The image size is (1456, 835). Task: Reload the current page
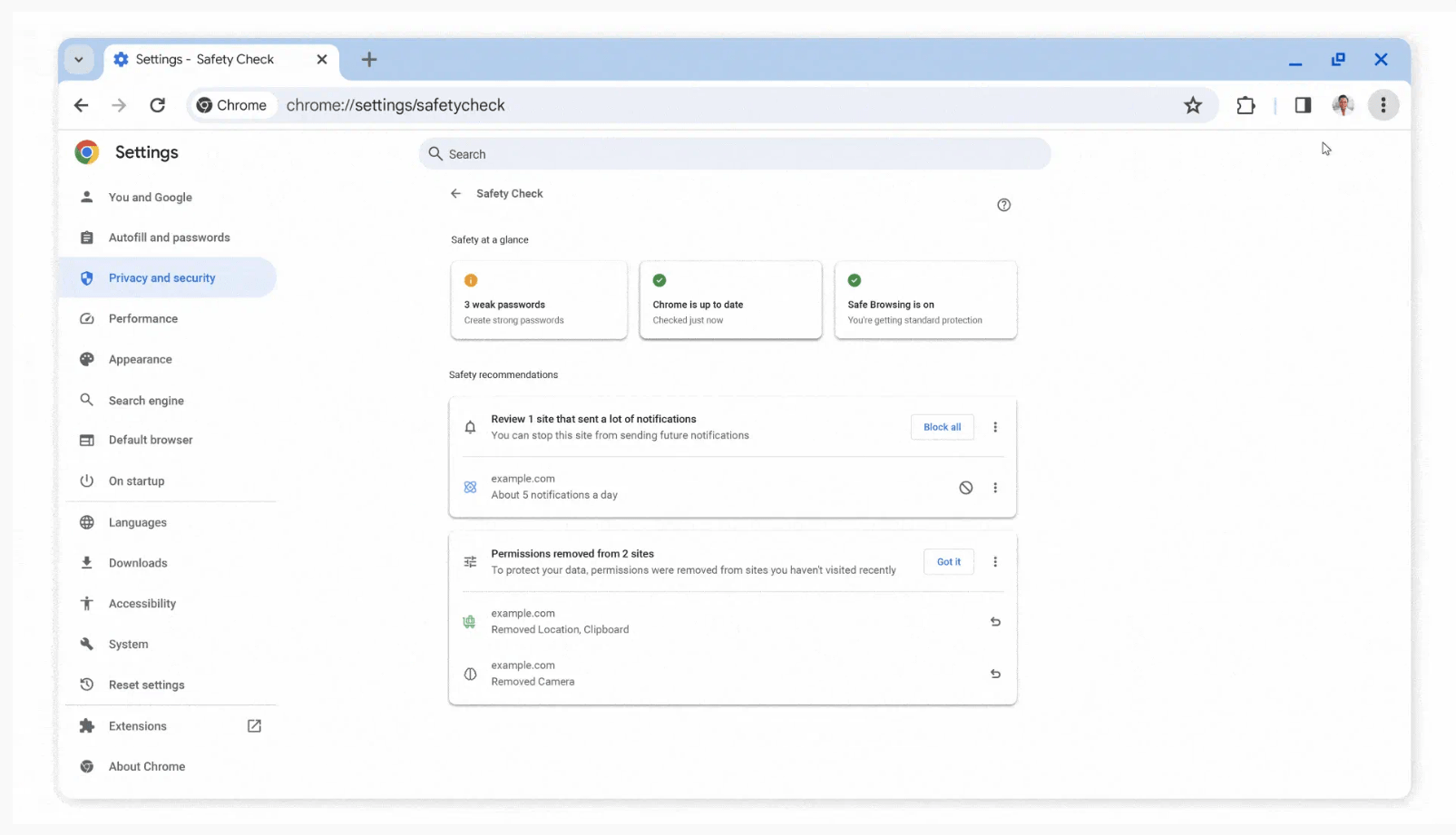click(x=157, y=105)
